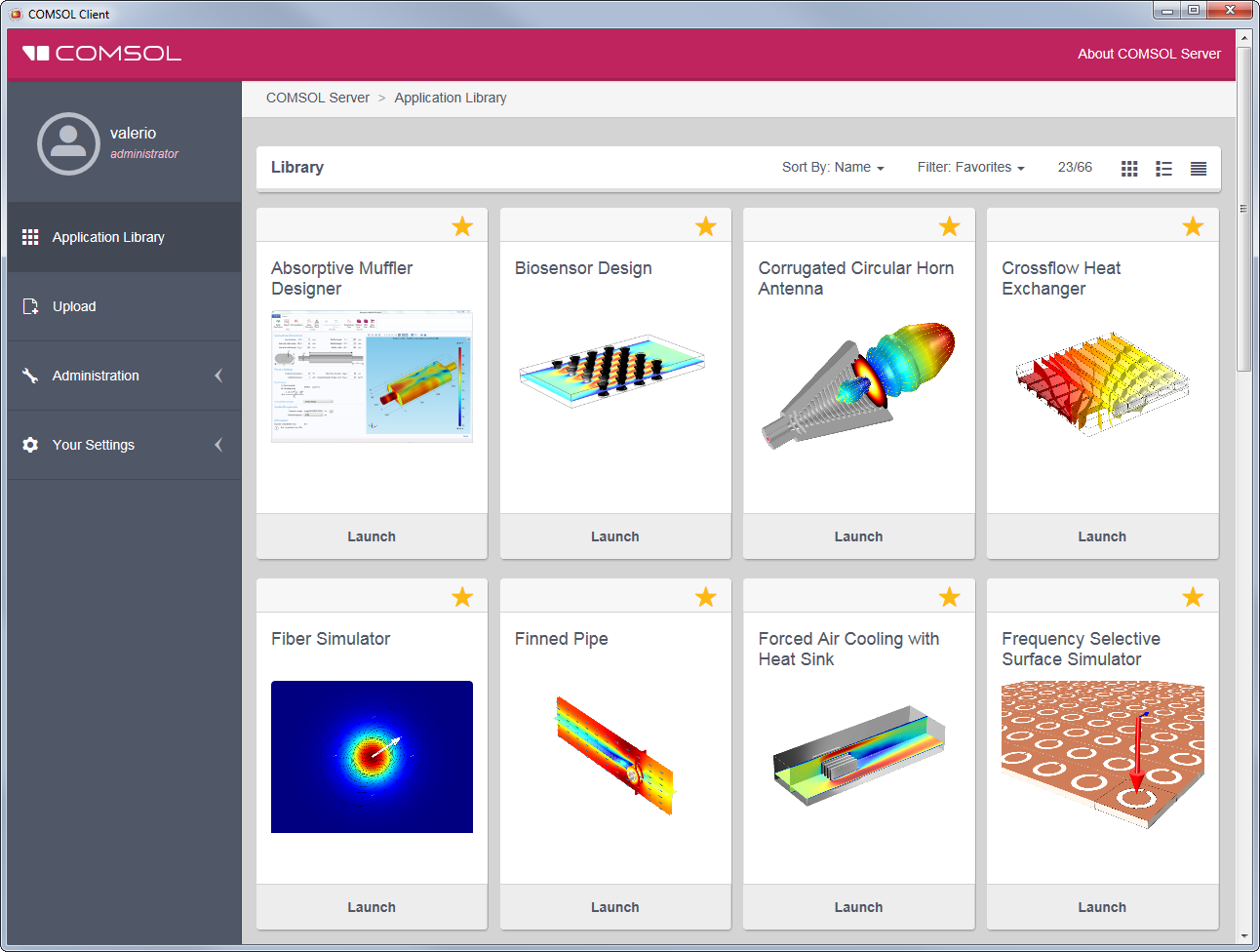The height and width of the screenshot is (952, 1260).
Task: Click the Biosensor Design title
Action: click(x=583, y=268)
